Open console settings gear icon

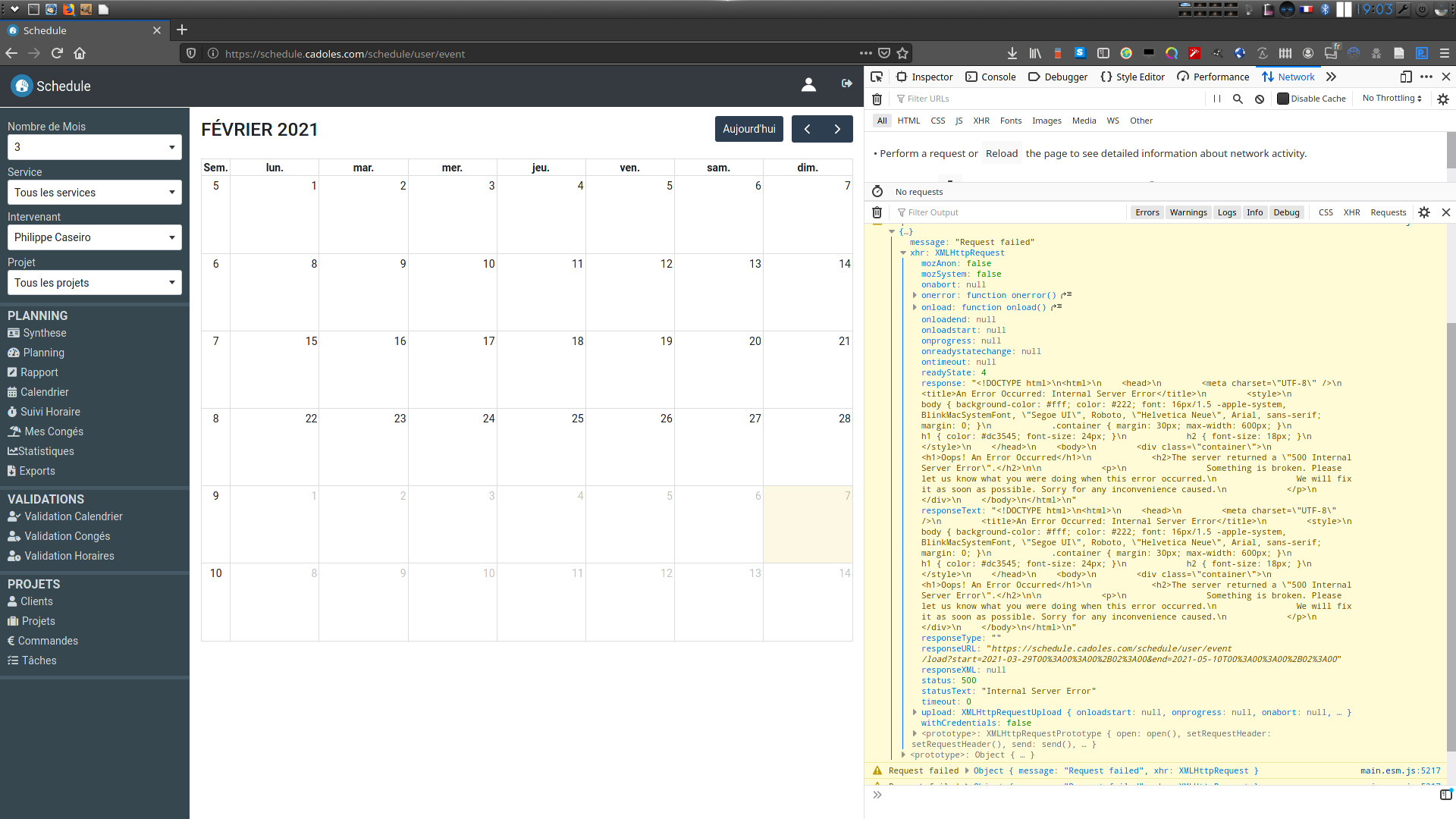pos(1424,212)
